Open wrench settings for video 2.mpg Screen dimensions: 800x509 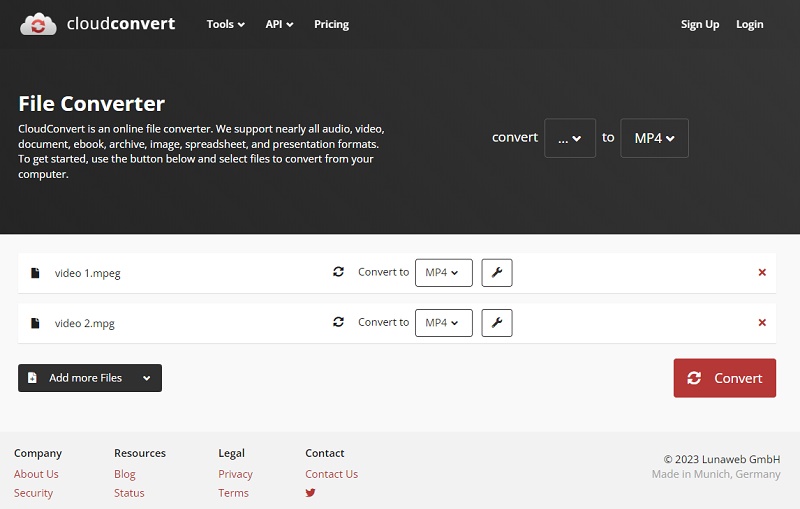(497, 323)
